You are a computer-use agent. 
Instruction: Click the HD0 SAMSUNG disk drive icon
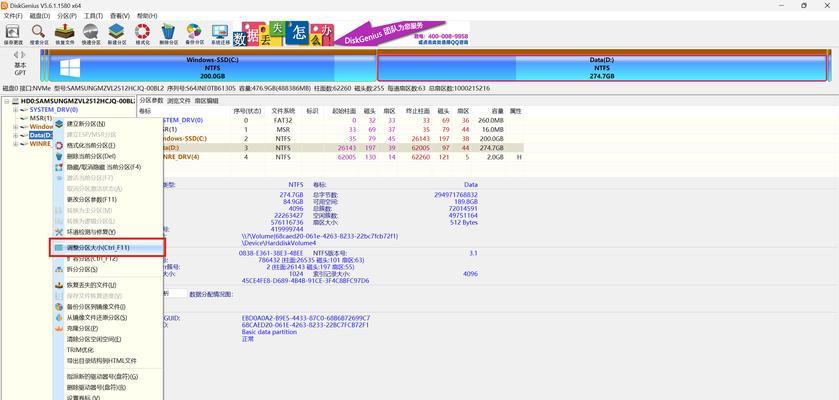click(x=15, y=101)
